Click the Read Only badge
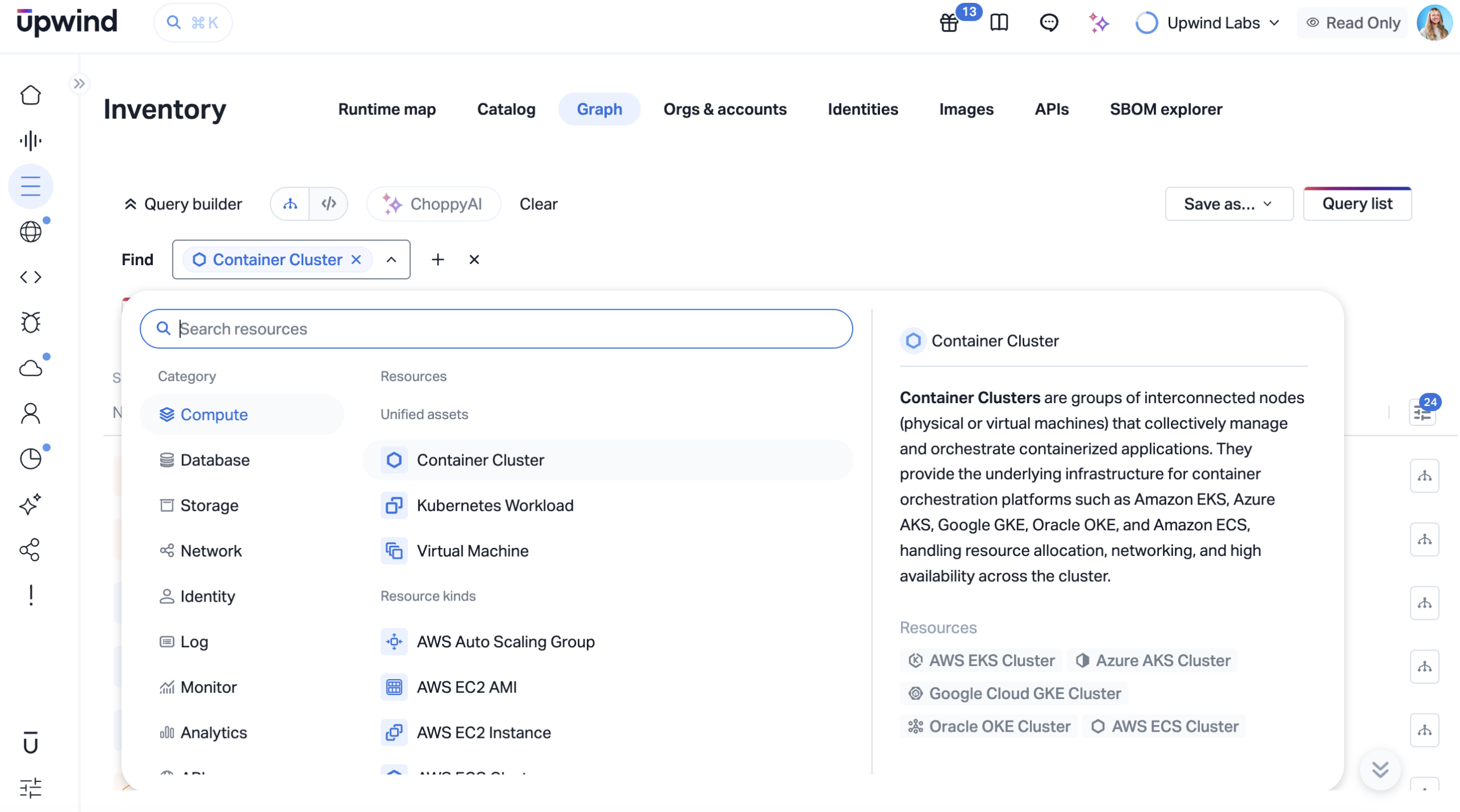 (1352, 23)
